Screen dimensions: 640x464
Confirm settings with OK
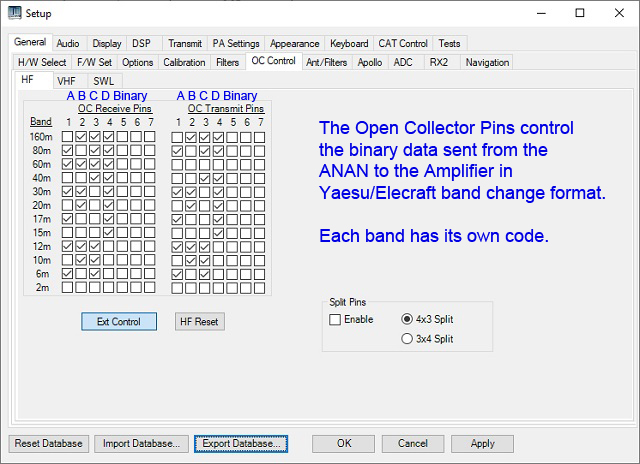coord(343,444)
